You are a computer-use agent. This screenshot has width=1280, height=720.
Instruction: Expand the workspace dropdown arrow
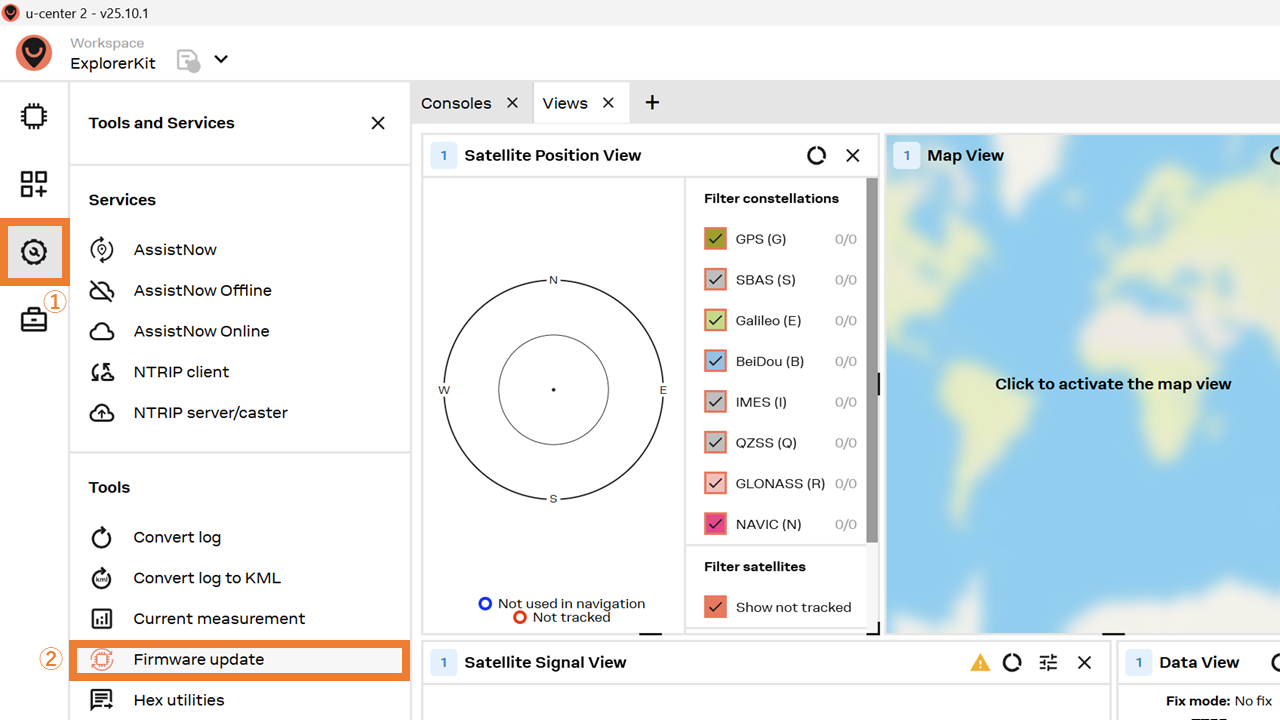[x=221, y=59]
